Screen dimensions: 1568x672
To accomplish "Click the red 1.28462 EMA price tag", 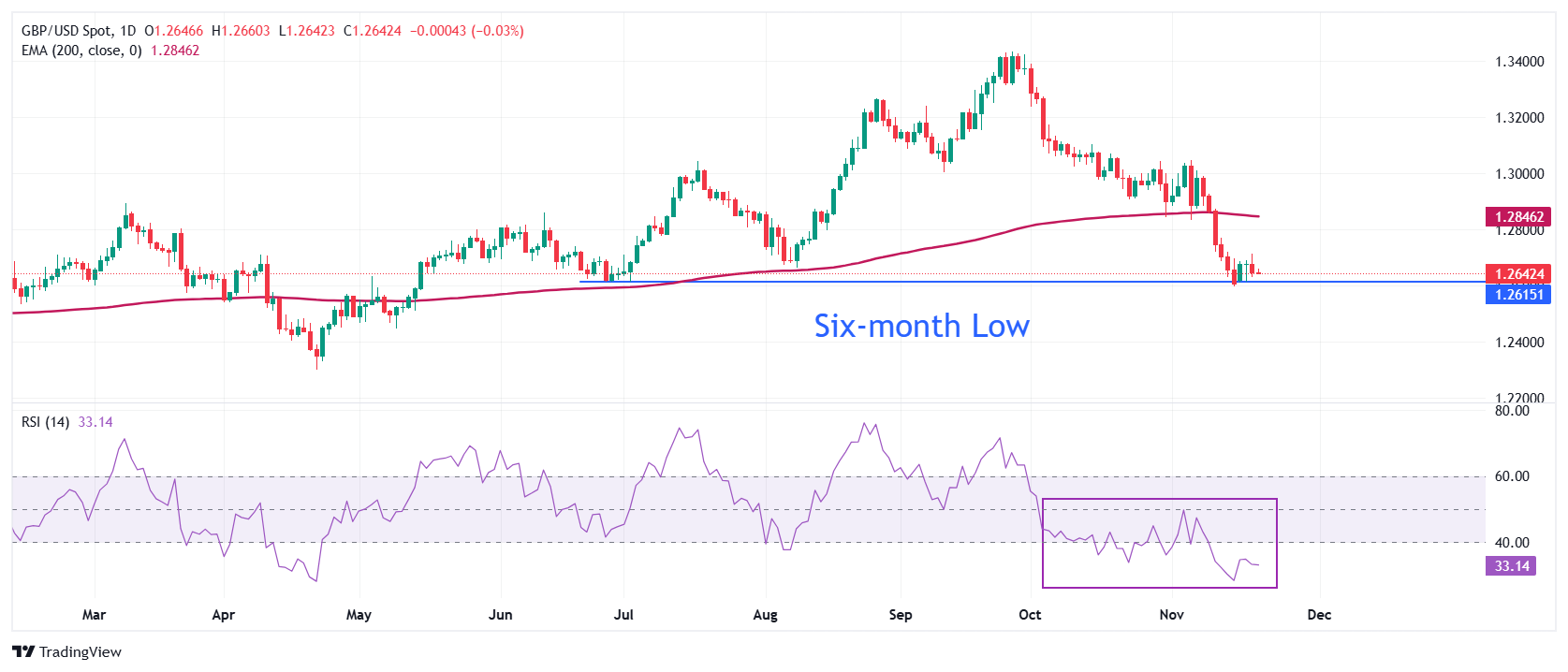I will pyautogui.click(x=1518, y=217).
